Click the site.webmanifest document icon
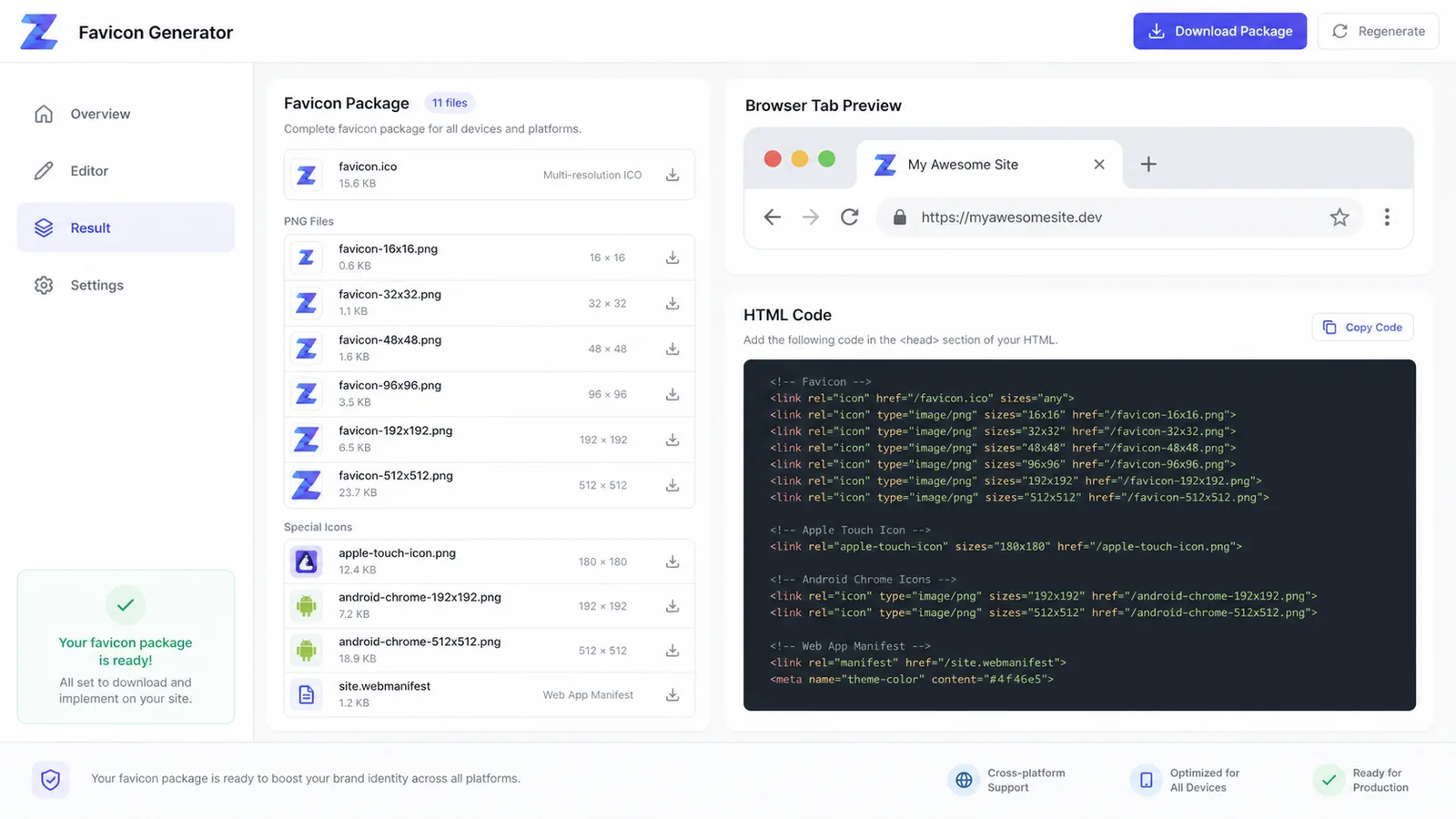The height and width of the screenshot is (819, 1456). click(307, 695)
